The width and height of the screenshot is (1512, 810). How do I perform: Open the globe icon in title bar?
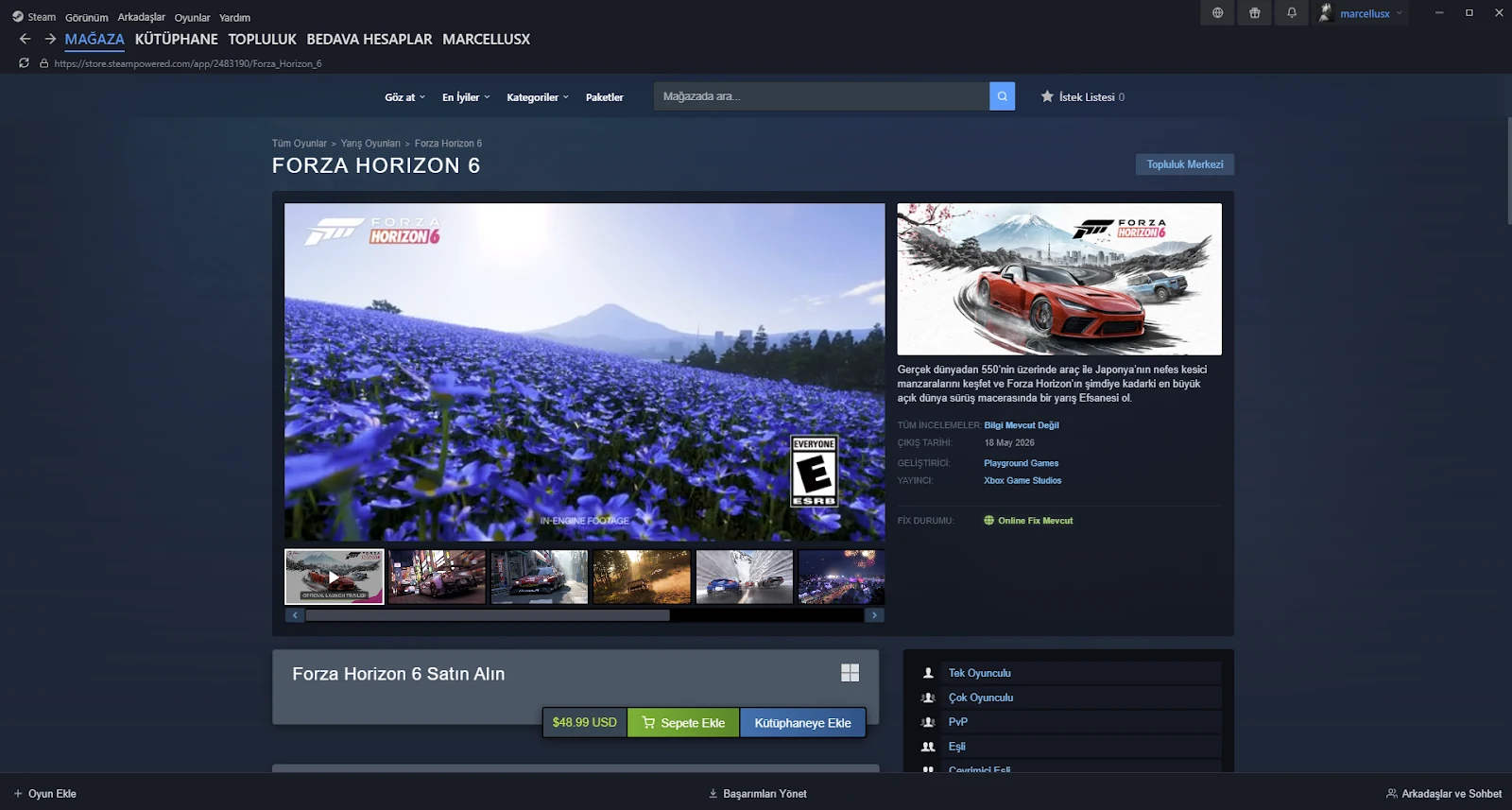tap(1217, 13)
